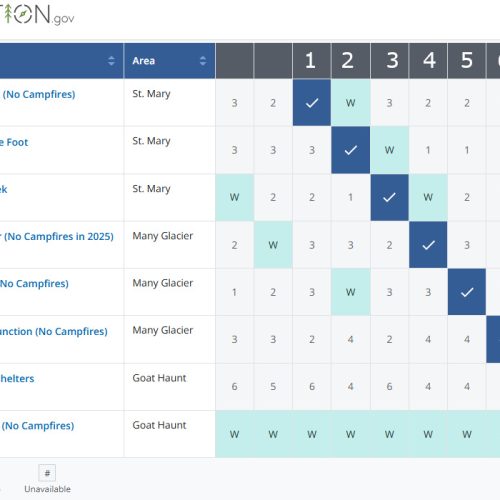Click the Recreation.gov logo
Screen dimensions: 500x500
[37, 14]
